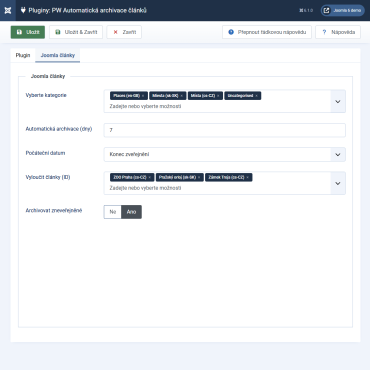The height and width of the screenshot is (370, 370).
Task: Click the Automatická archivace (dny) label
Action: tap(59, 129)
